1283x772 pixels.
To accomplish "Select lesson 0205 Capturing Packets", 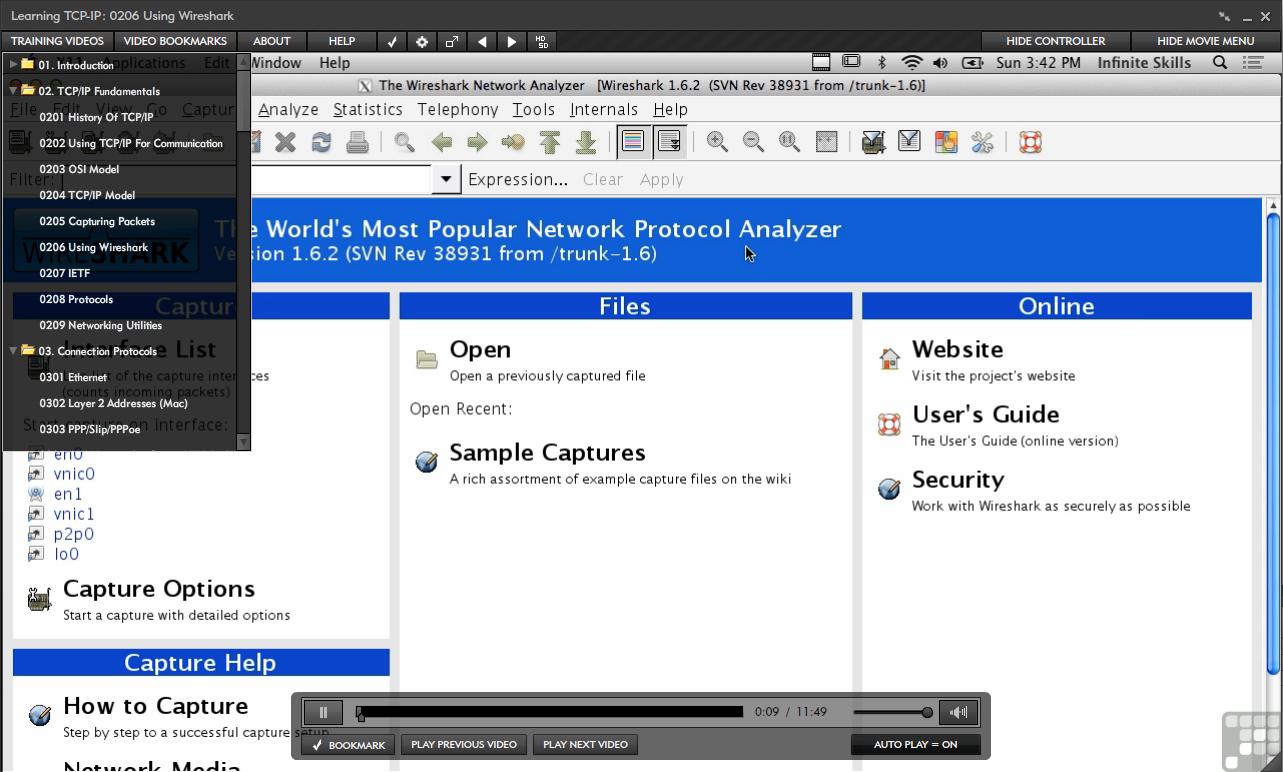I will pos(97,221).
